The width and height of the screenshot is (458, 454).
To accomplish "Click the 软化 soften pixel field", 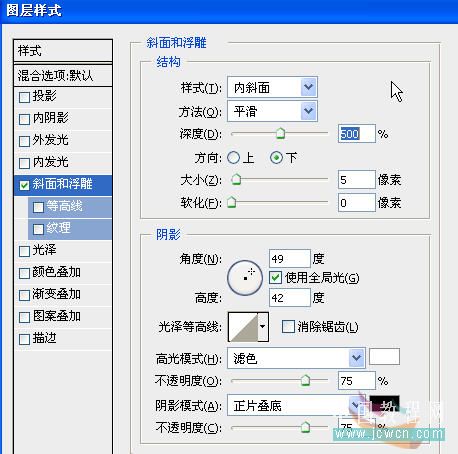I will tap(357, 202).
